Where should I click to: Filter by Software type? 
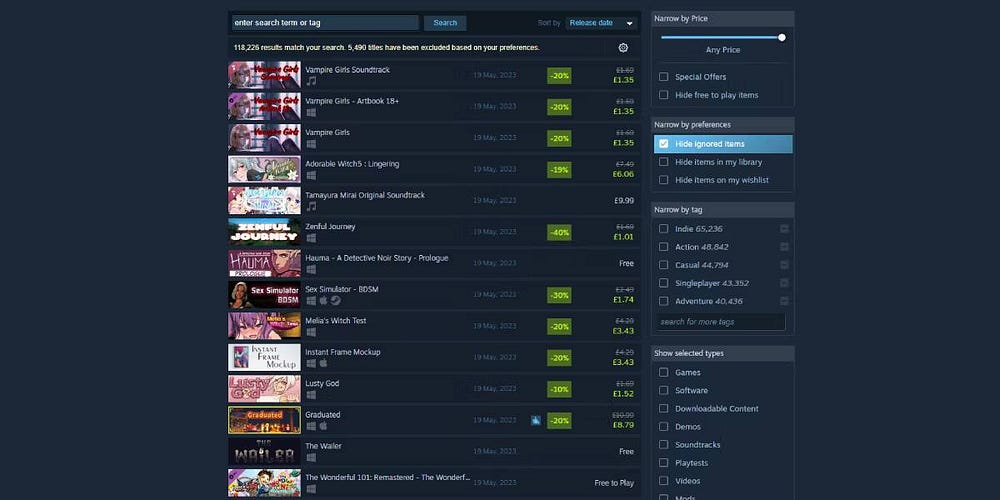(664, 390)
